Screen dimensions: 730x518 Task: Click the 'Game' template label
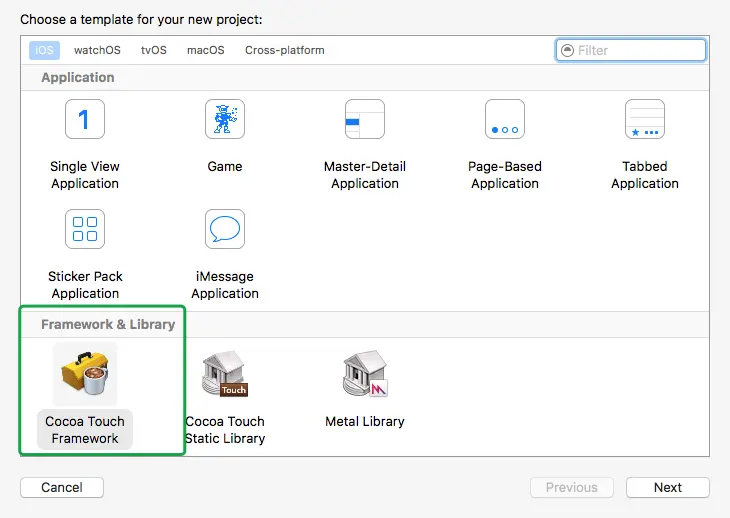pyautogui.click(x=225, y=167)
